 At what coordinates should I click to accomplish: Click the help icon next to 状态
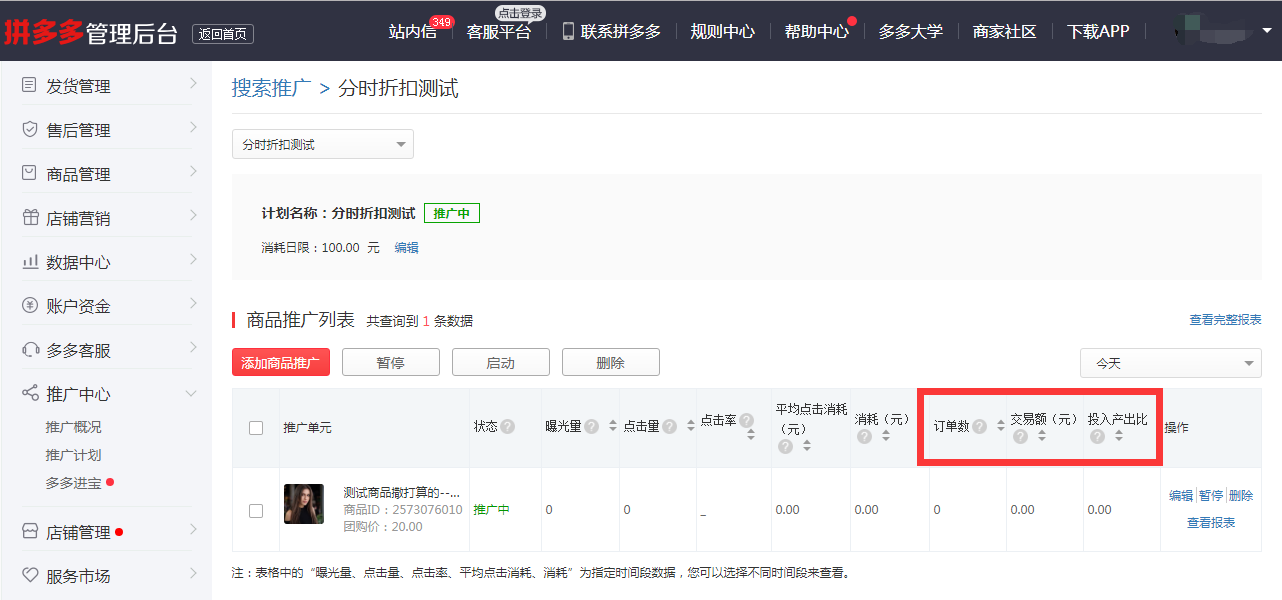pos(507,427)
